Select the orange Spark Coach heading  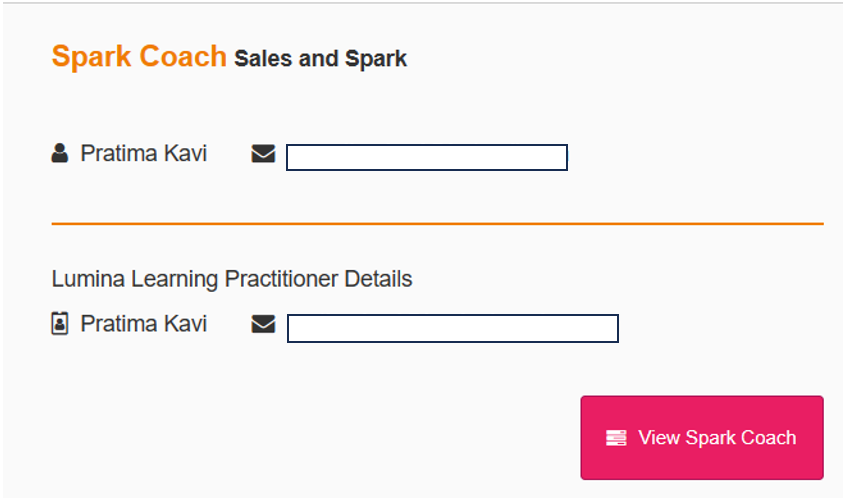139,56
